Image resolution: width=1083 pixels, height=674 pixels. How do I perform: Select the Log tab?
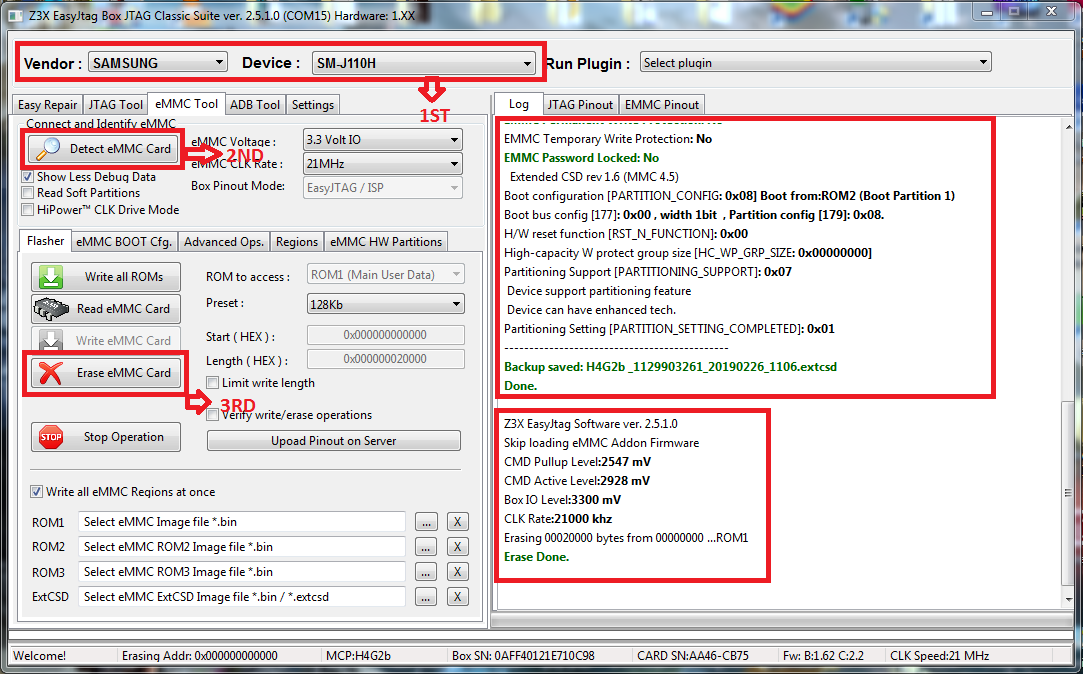tap(519, 104)
